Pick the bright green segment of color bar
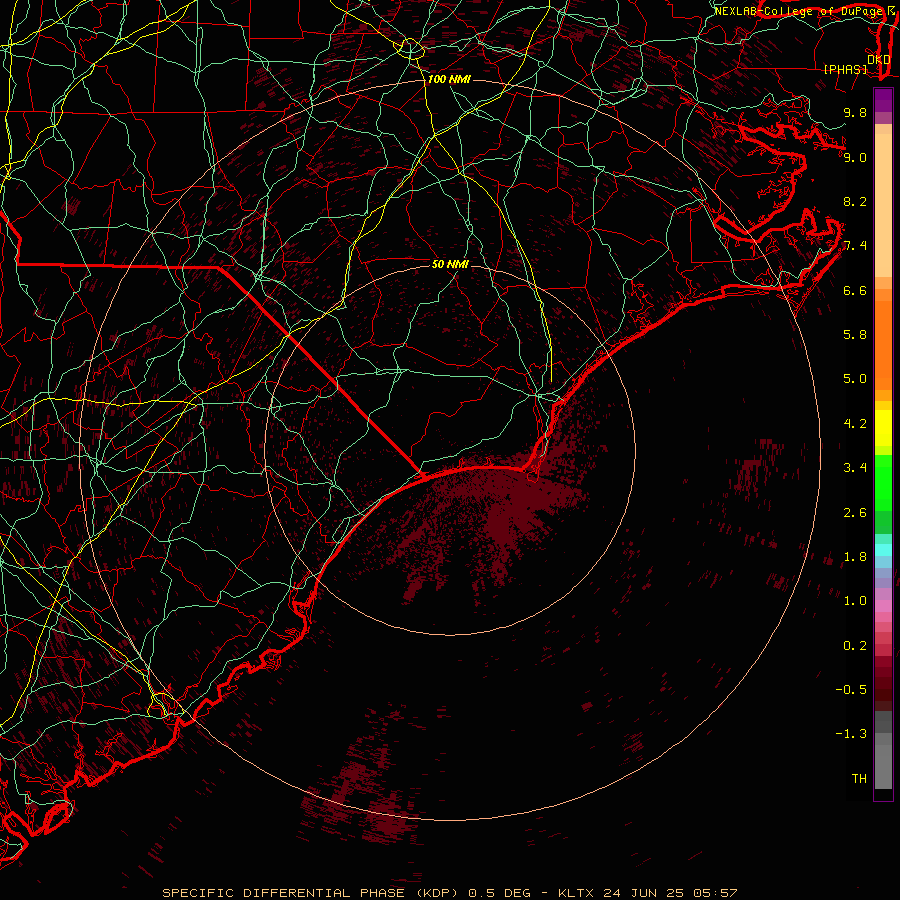The height and width of the screenshot is (900, 900). (x=883, y=482)
